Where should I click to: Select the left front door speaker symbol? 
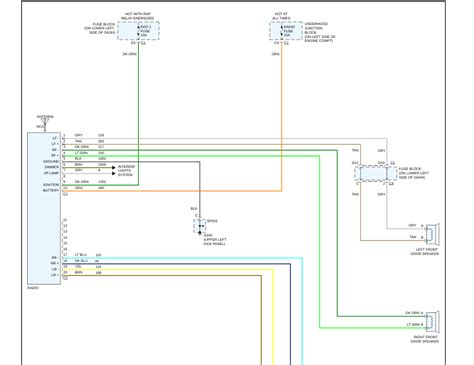point(432,234)
